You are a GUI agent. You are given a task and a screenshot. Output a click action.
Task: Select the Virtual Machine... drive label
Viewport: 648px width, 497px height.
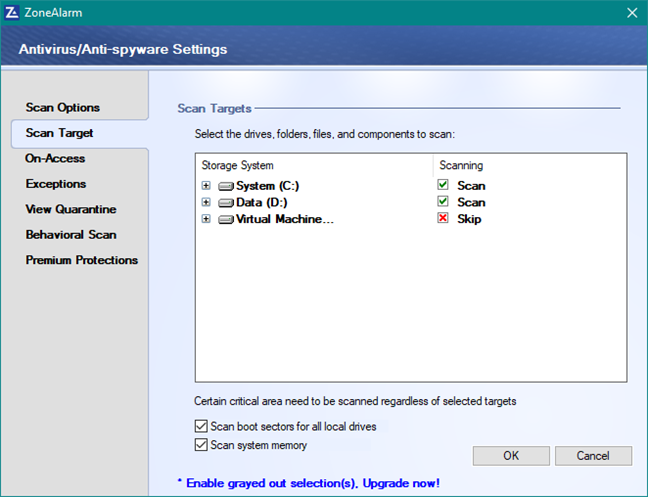285,219
